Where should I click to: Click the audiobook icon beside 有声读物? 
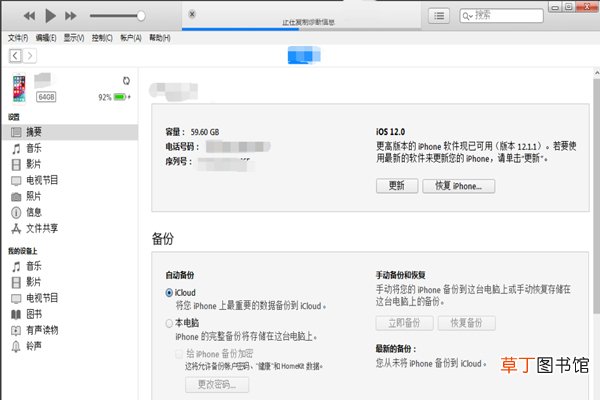[16, 330]
